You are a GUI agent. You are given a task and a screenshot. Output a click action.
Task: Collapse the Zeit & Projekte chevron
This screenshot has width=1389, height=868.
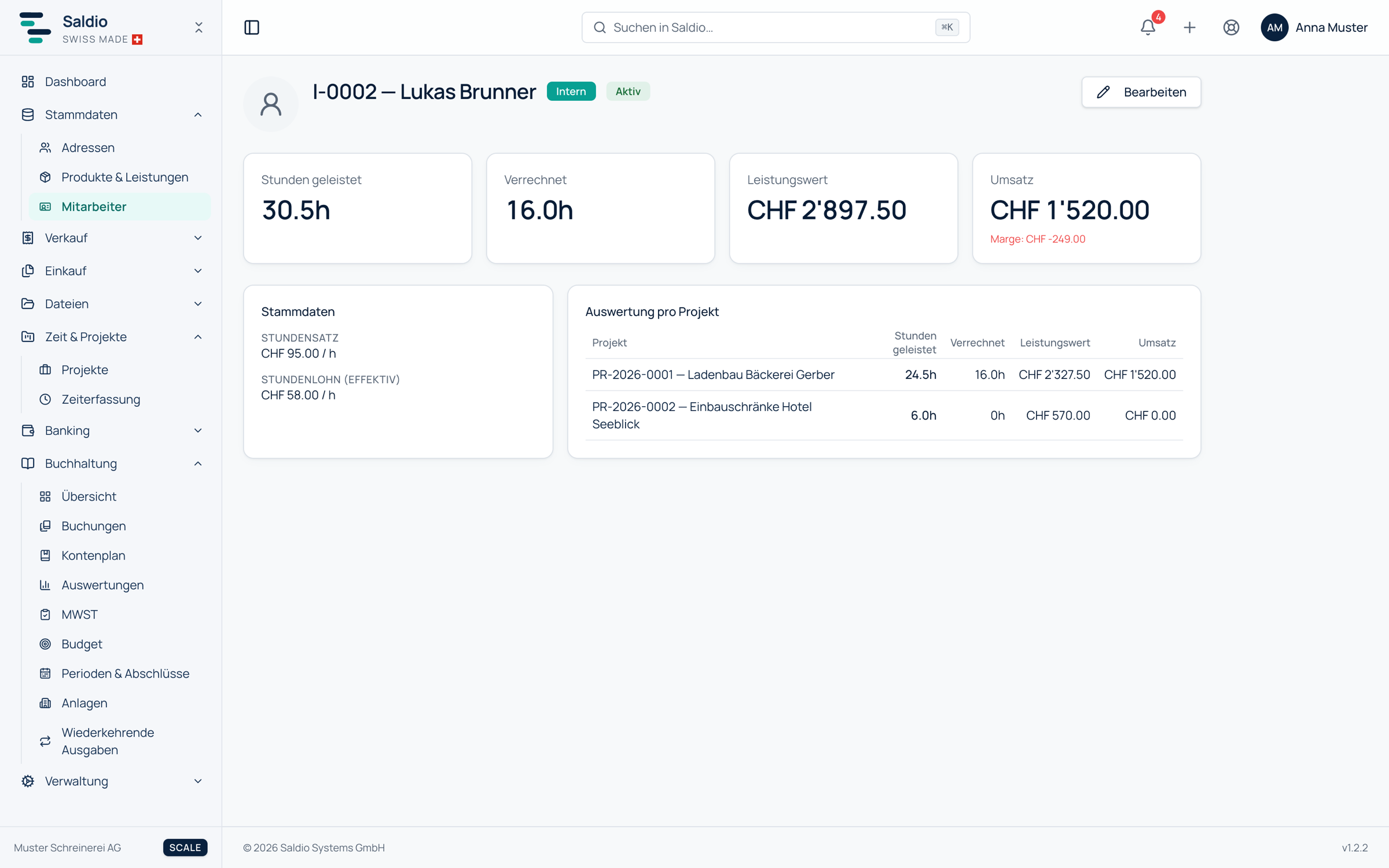[x=198, y=337]
